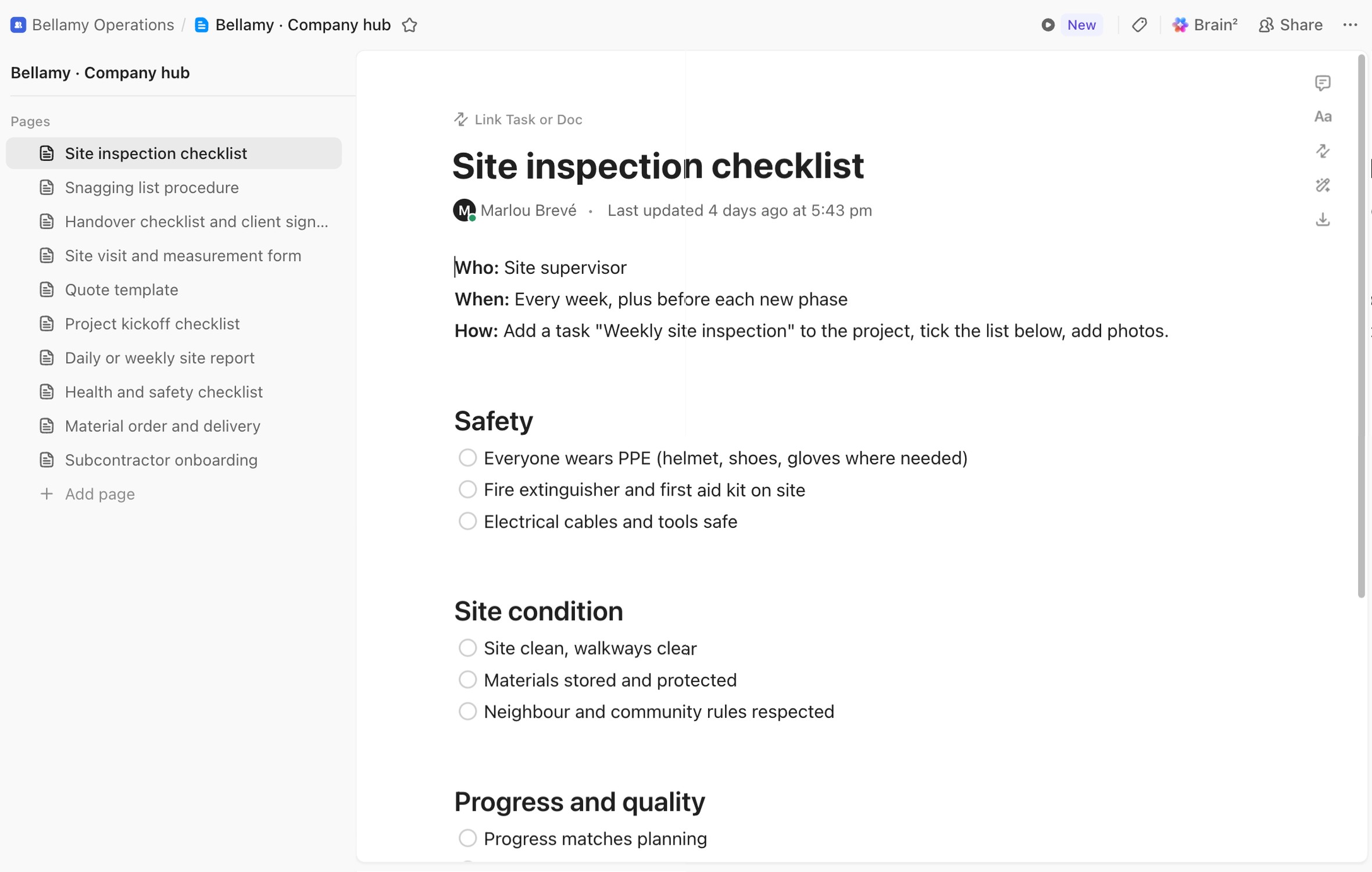Viewport: 1372px width, 872px height.
Task: Click the Share button
Action: coord(1290,25)
